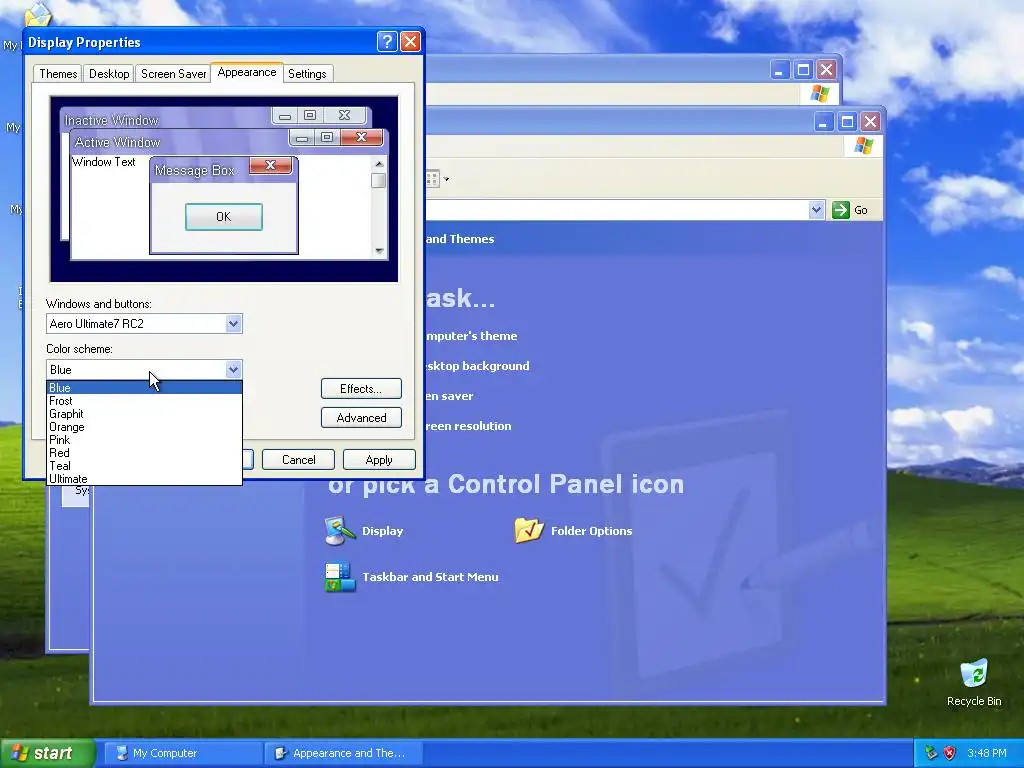Click the taskbar clock showing 3:48 PM
1024x768 pixels.
coord(987,753)
